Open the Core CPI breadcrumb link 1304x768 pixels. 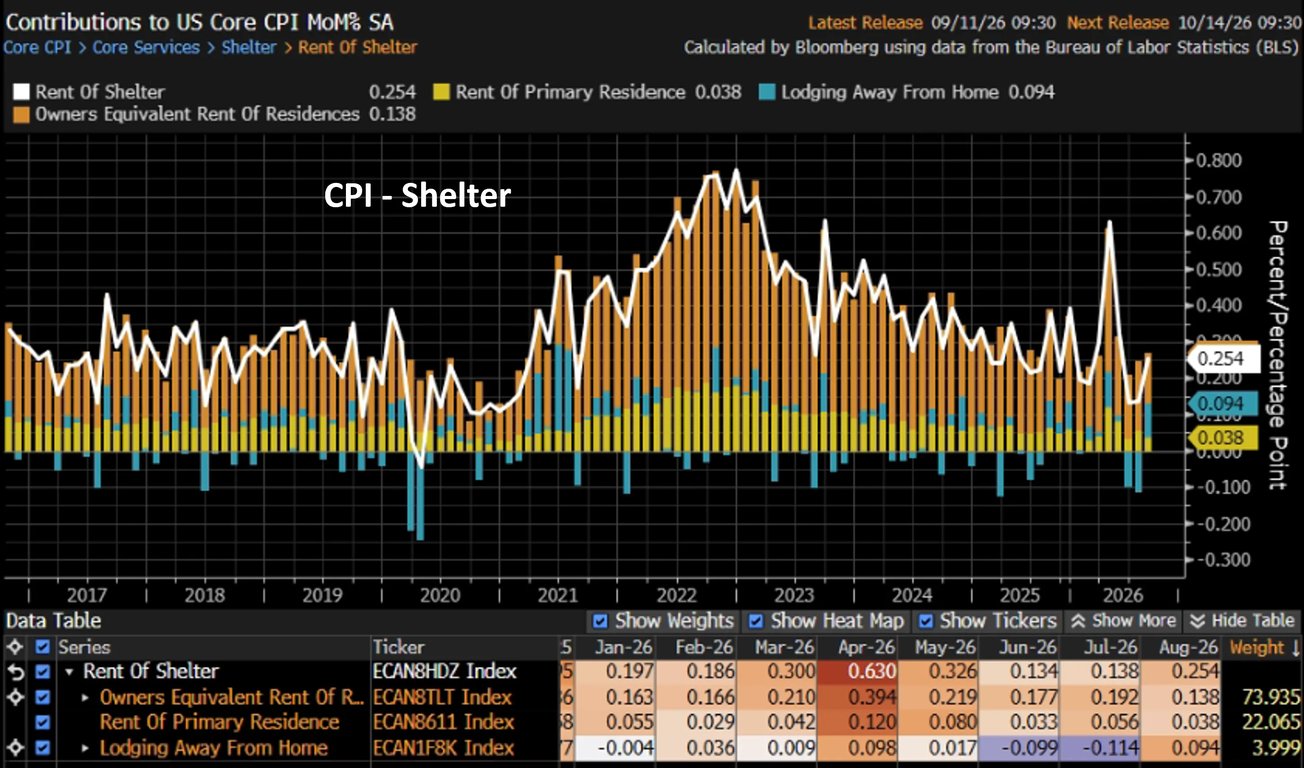pyautogui.click(x=38, y=47)
